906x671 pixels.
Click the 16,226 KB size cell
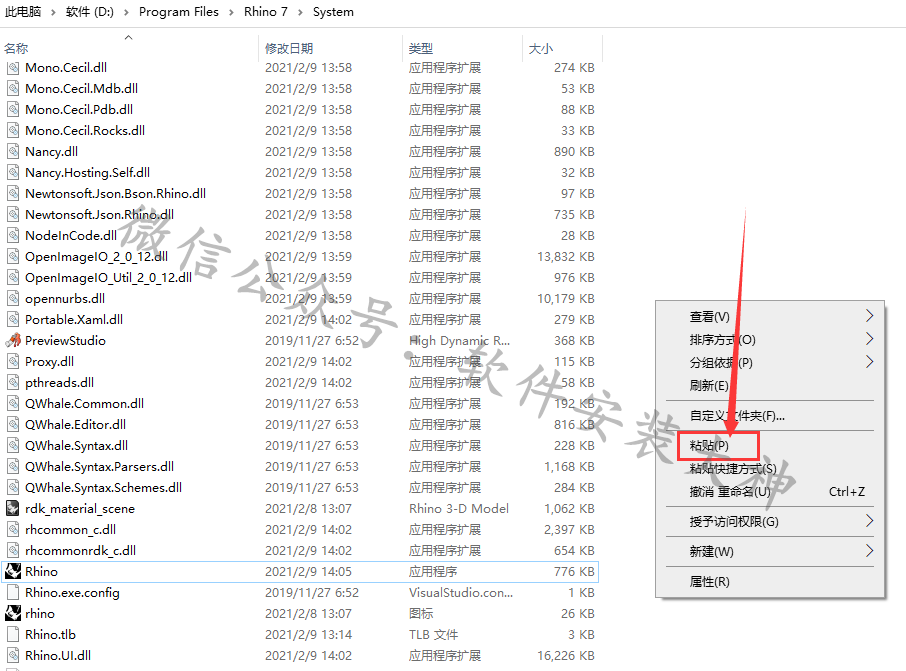(566, 655)
